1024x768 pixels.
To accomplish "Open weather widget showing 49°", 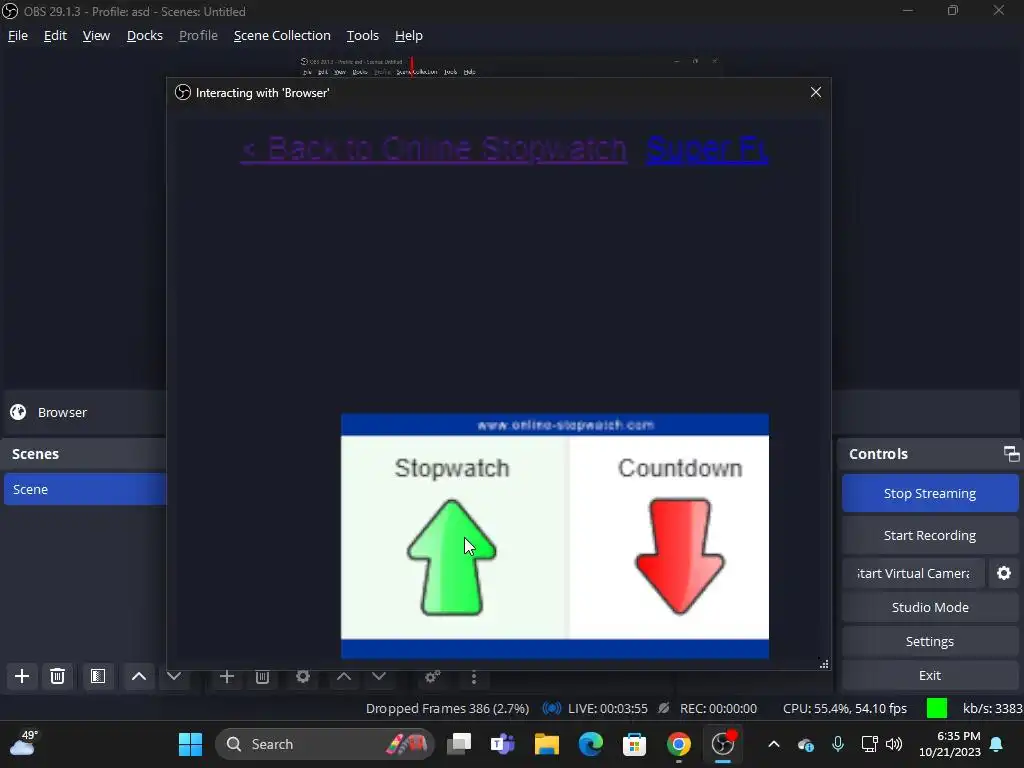I will pyautogui.click(x=23, y=743).
